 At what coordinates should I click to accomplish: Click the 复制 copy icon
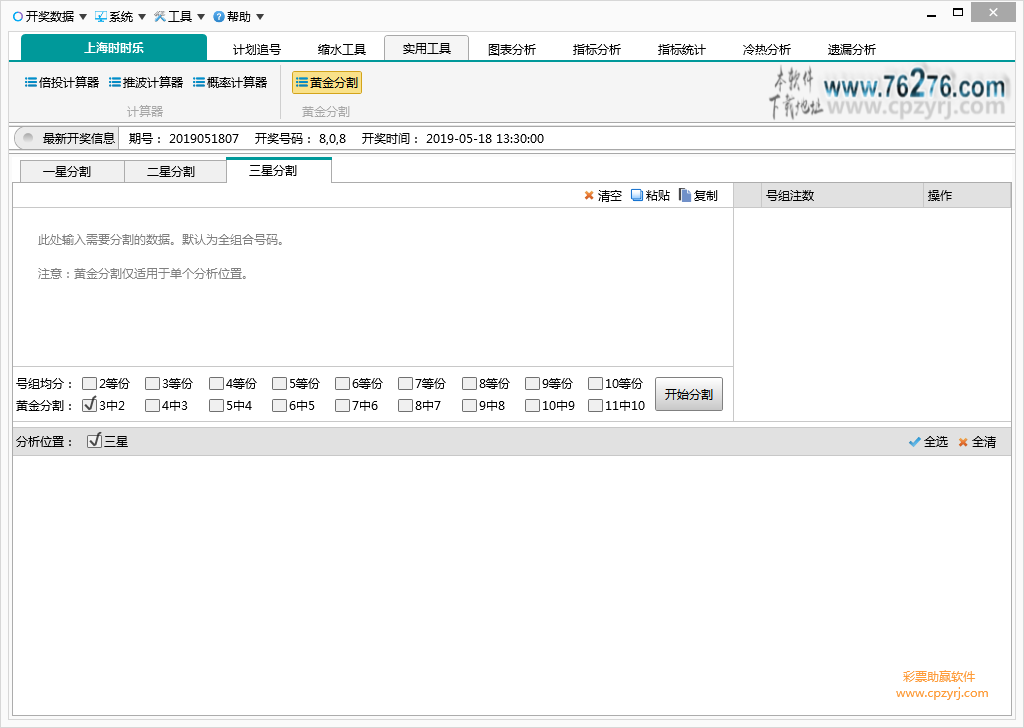[x=684, y=195]
